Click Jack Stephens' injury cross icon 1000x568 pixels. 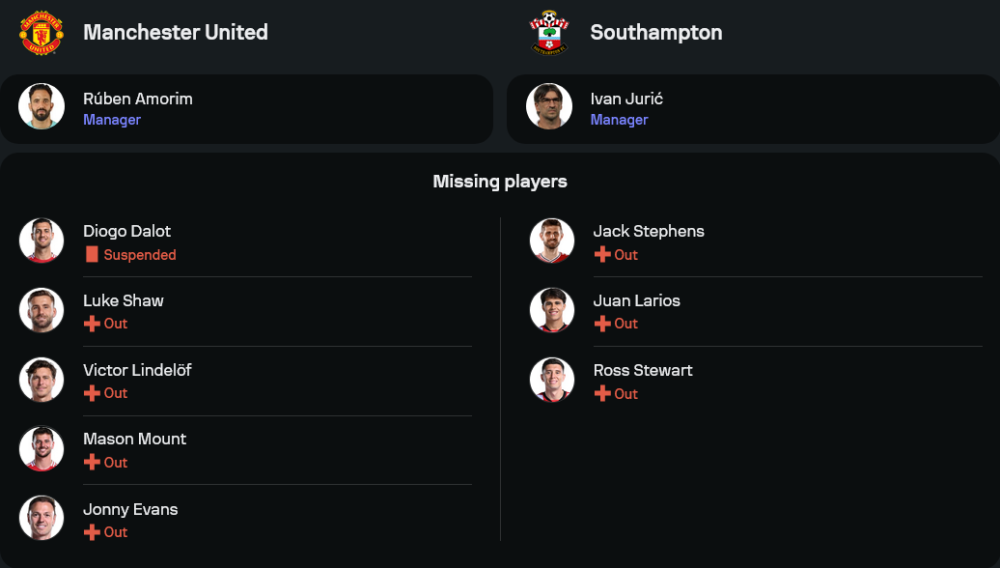(x=602, y=255)
